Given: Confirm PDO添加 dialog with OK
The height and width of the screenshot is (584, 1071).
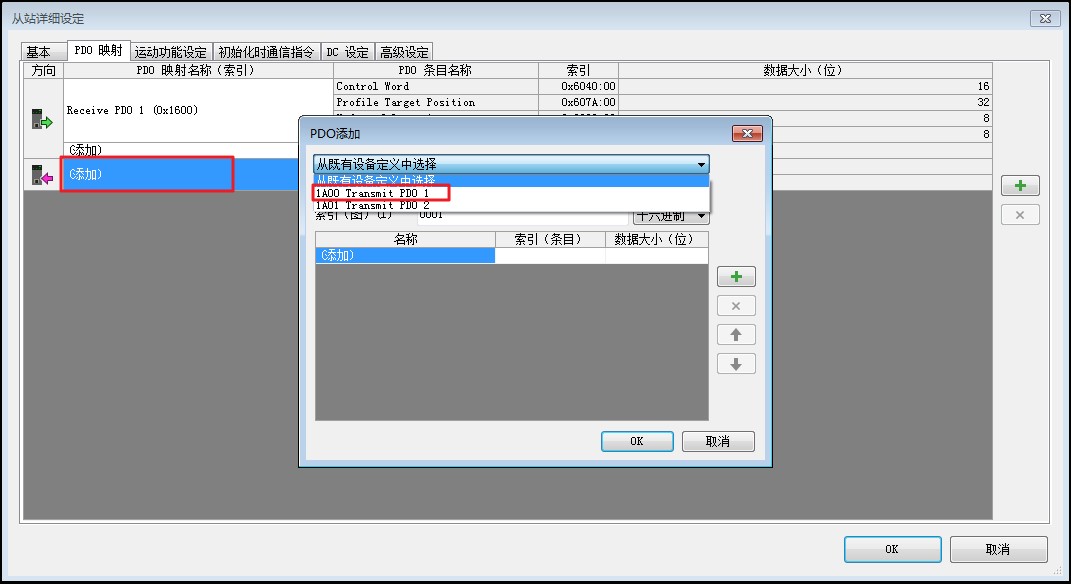Looking at the screenshot, I should 637,441.
